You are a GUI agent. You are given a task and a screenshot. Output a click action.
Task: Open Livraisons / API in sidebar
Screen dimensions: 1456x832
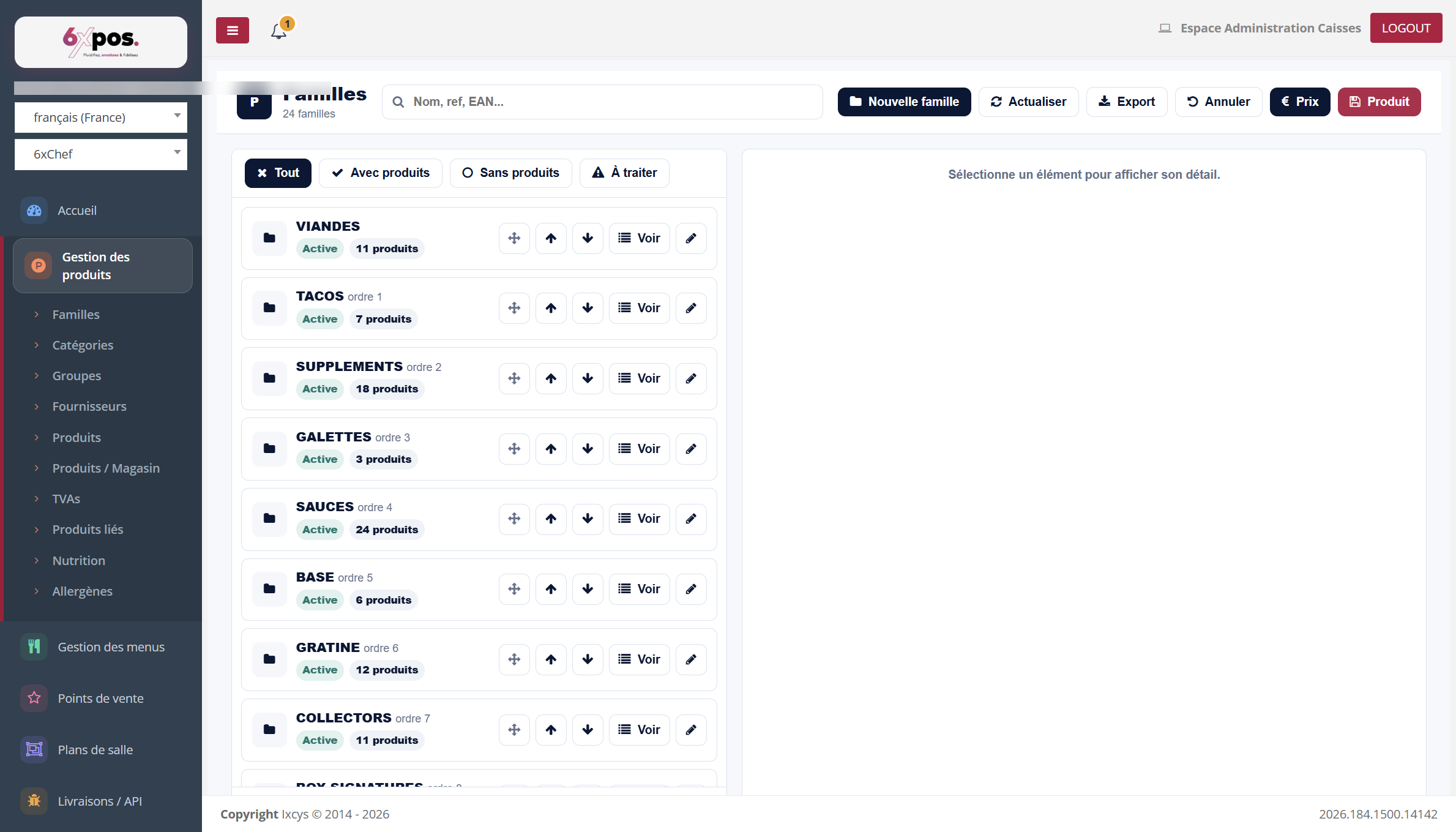point(101,801)
